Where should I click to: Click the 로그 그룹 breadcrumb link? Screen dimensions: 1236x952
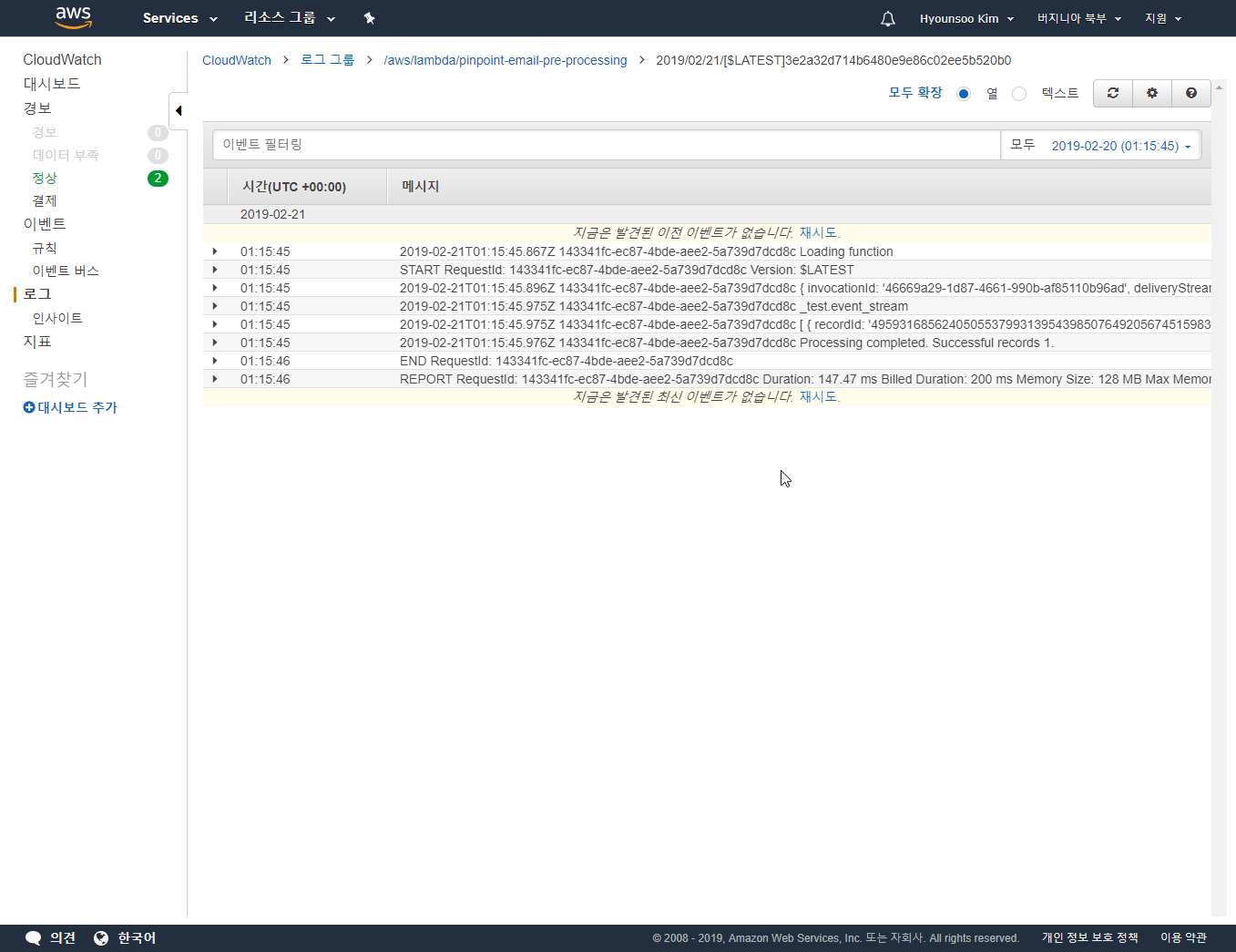click(328, 60)
